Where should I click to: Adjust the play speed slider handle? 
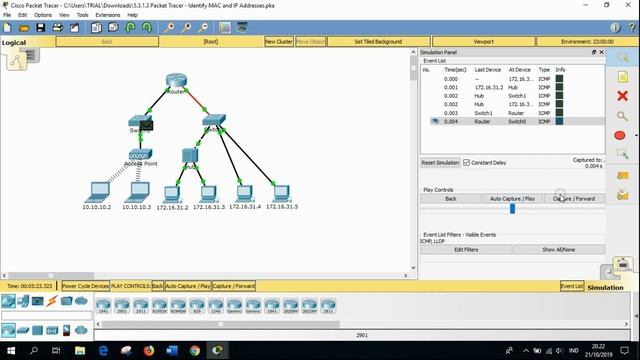click(512, 209)
